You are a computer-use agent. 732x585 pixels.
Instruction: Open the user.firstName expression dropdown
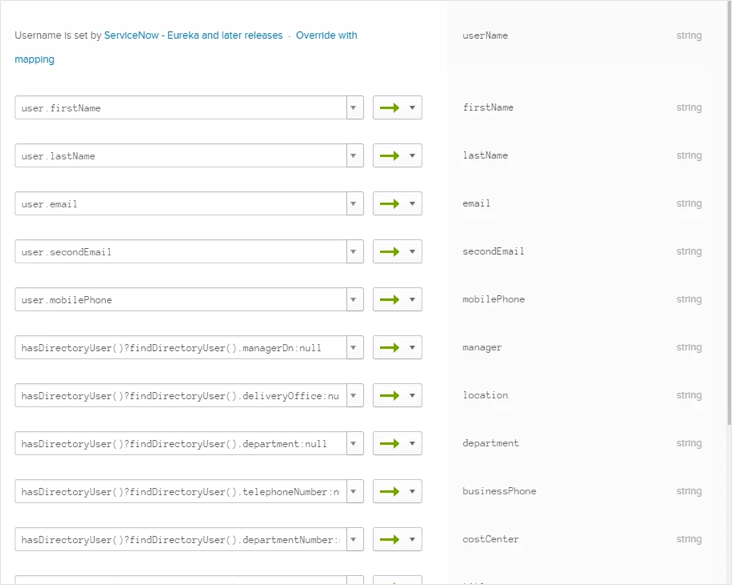pos(354,108)
